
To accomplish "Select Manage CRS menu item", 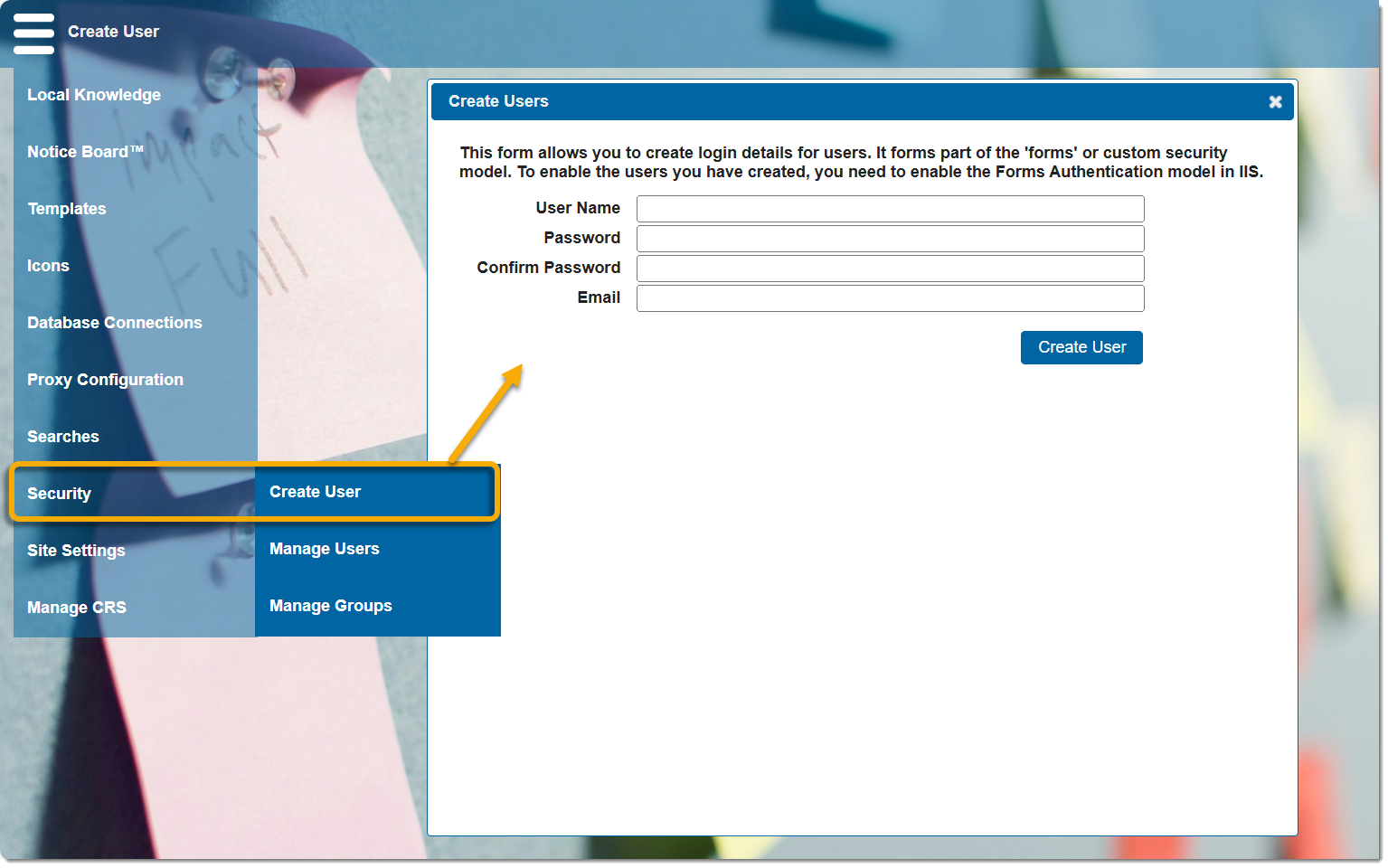I will [x=77, y=608].
